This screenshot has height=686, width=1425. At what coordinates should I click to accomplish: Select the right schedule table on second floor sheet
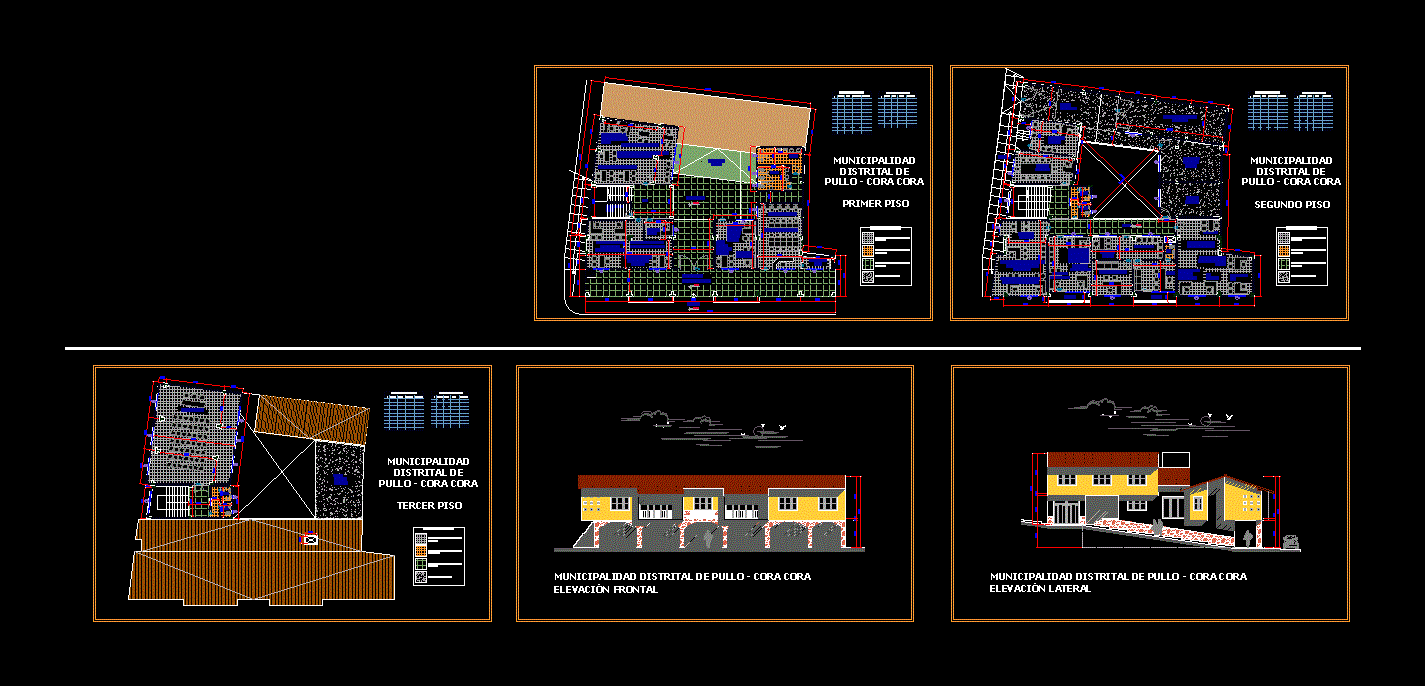(1313, 112)
